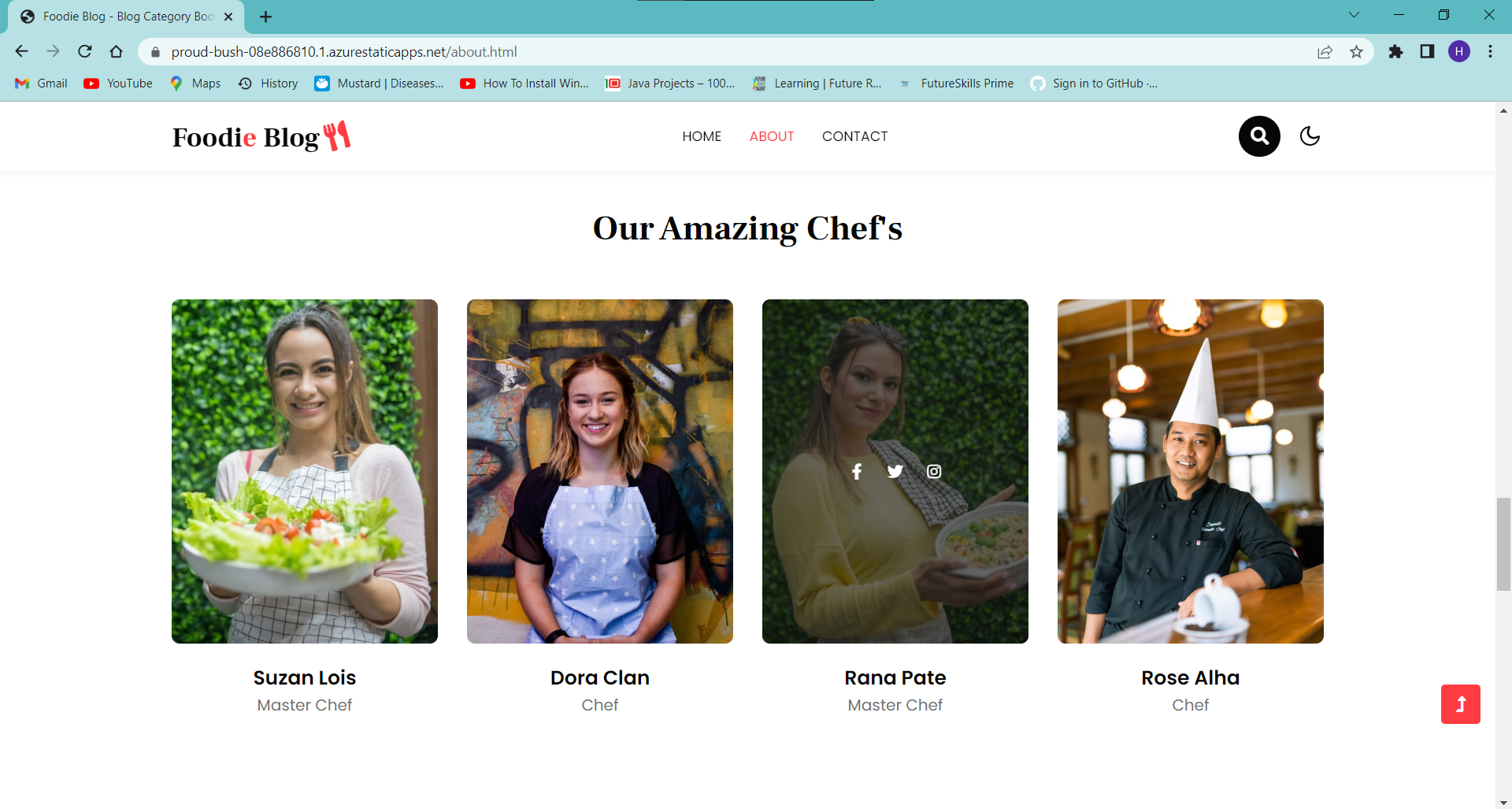Open Rana Pate's Instagram icon
This screenshot has width=1512, height=809.
tap(934, 471)
